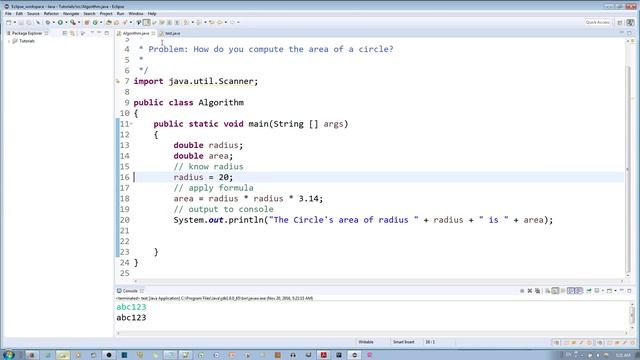Viewport: 640px width, 360px height.
Task: Click the Next Annotation icon
Action: [x=186, y=22]
